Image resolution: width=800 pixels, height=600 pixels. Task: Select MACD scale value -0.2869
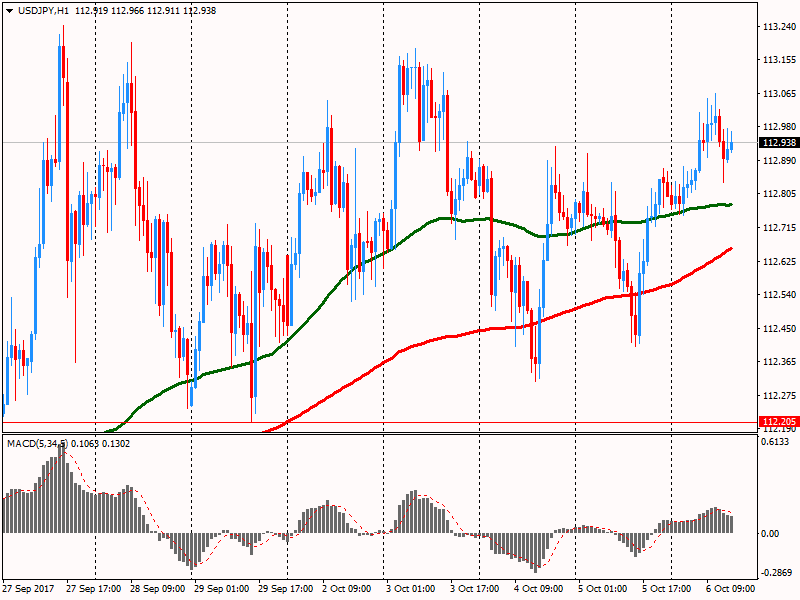pos(776,573)
